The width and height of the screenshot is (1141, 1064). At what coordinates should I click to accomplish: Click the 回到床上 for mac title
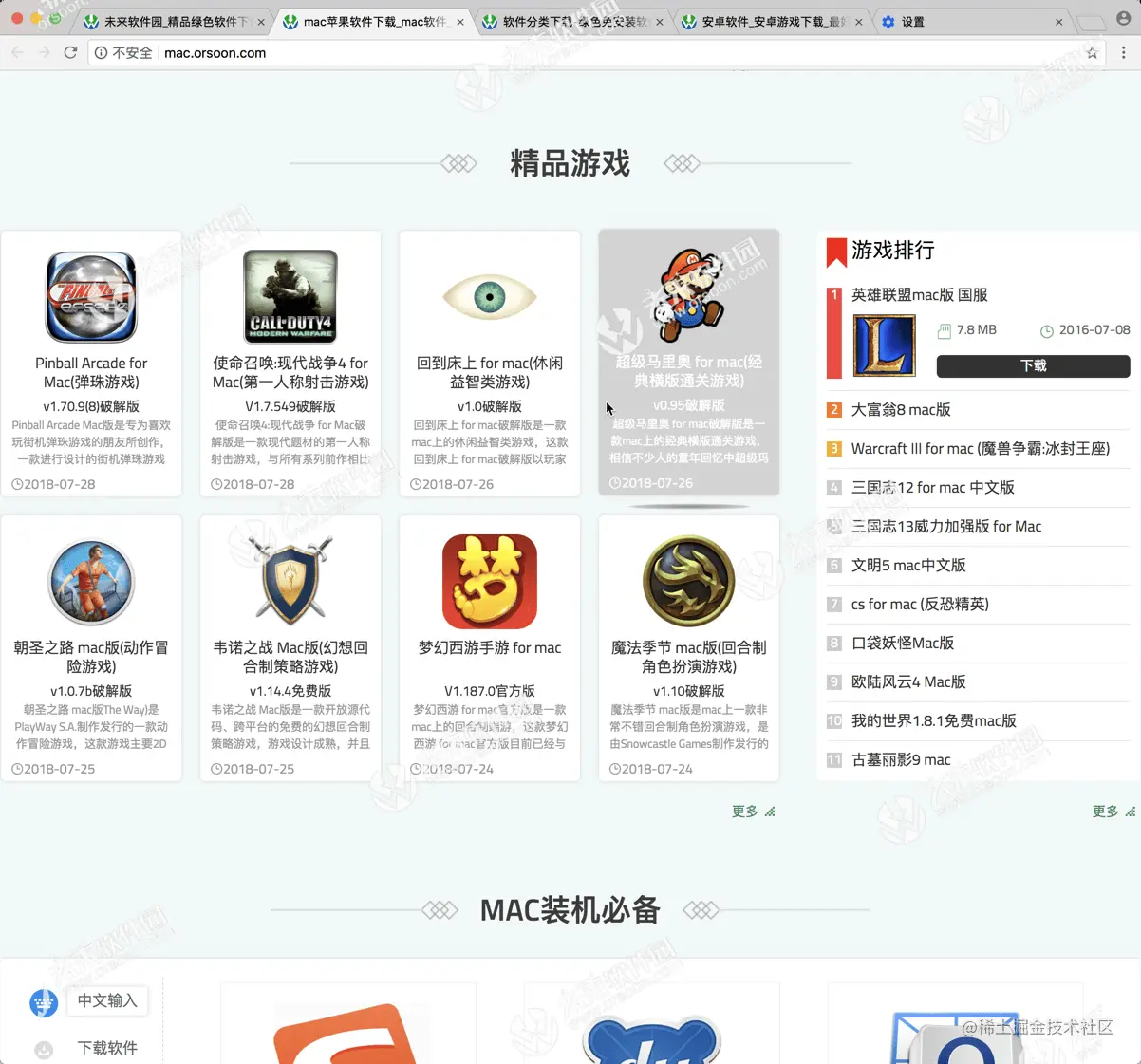click(x=490, y=373)
